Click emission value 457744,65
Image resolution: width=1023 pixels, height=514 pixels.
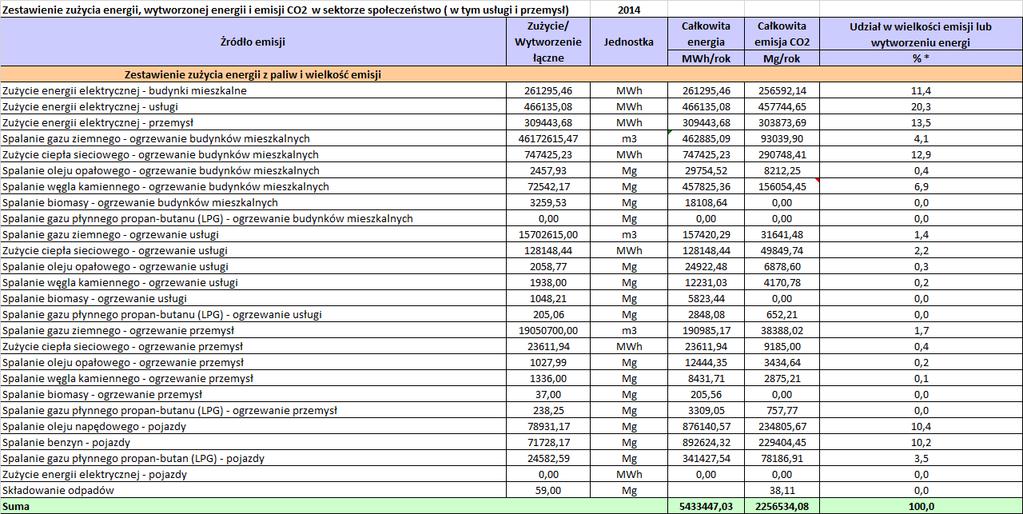[782, 106]
